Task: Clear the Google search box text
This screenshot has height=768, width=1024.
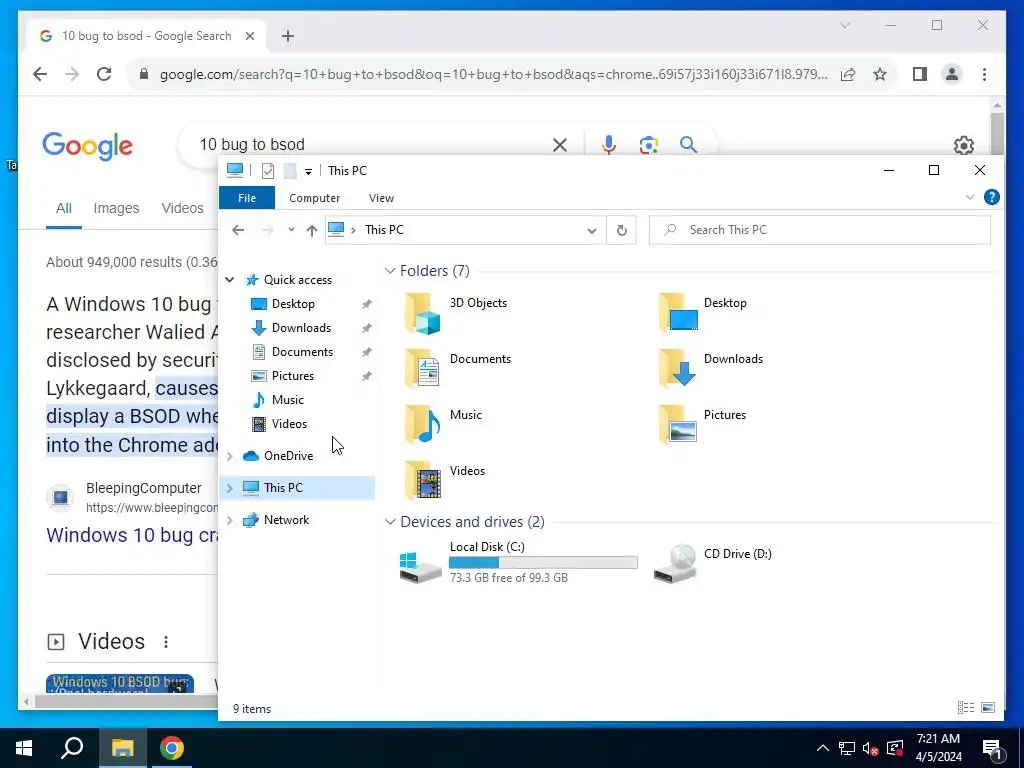Action: coord(560,145)
